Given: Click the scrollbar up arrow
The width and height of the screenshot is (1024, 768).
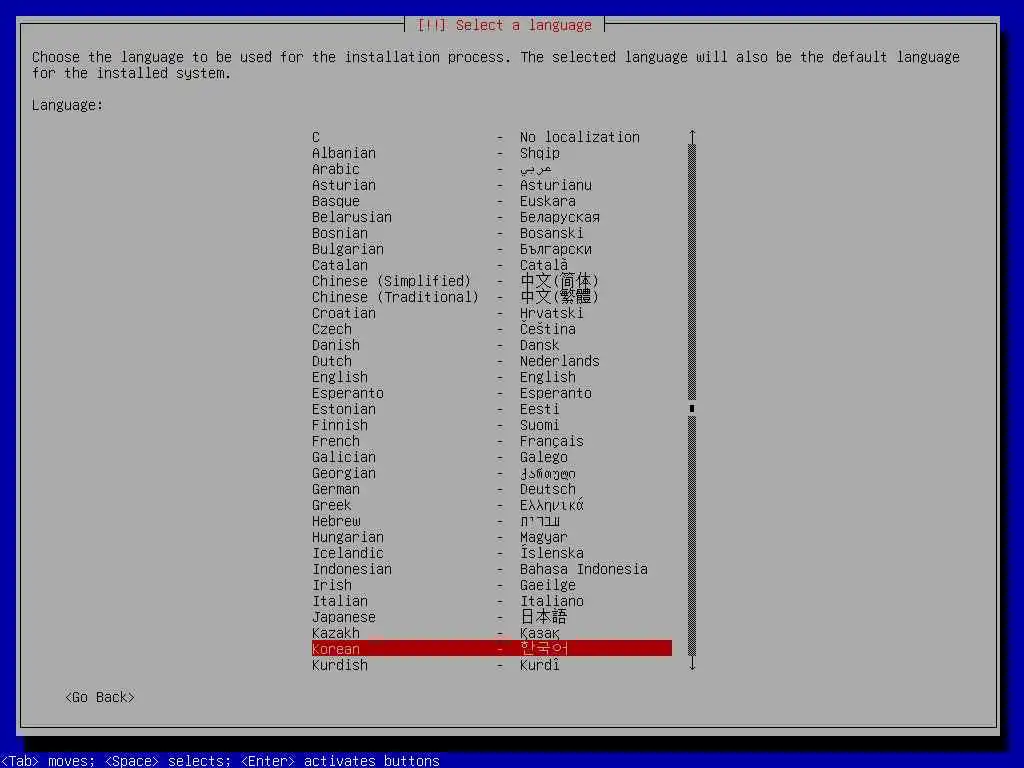Looking at the screenshot, I should (692, 136).
